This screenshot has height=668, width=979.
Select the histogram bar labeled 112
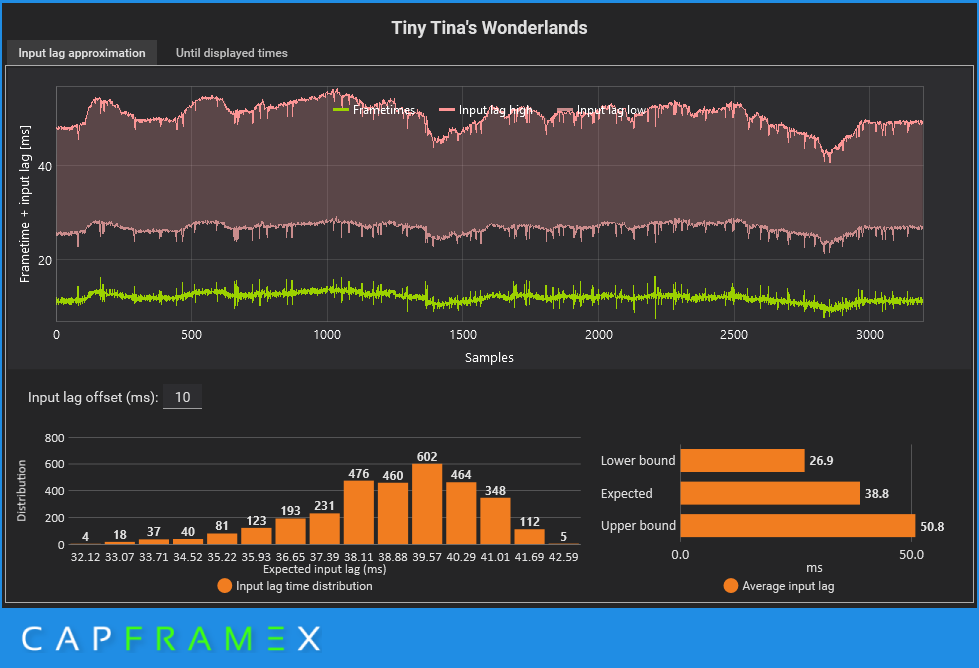tap(529, 537)
